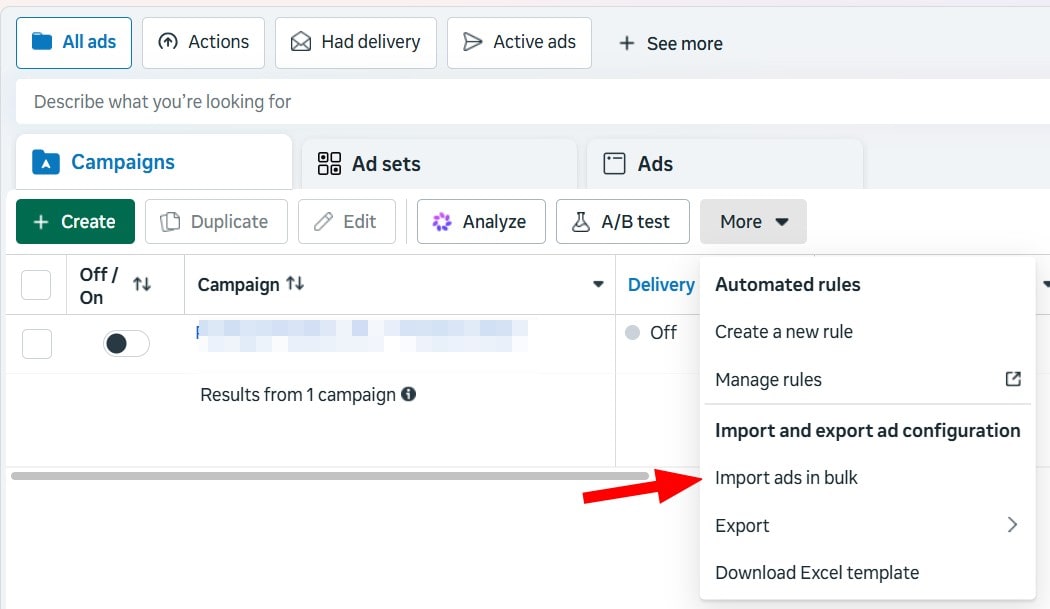Turn on the campaign Off/On switch
Viewport: 1050px width, 609px height.
pyautogui.click(x=126, y=344)
